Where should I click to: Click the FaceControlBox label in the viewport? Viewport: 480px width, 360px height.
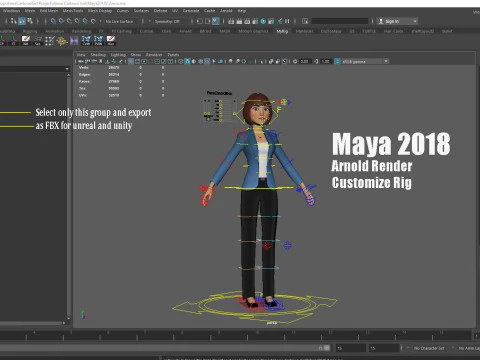click(219, 93)
